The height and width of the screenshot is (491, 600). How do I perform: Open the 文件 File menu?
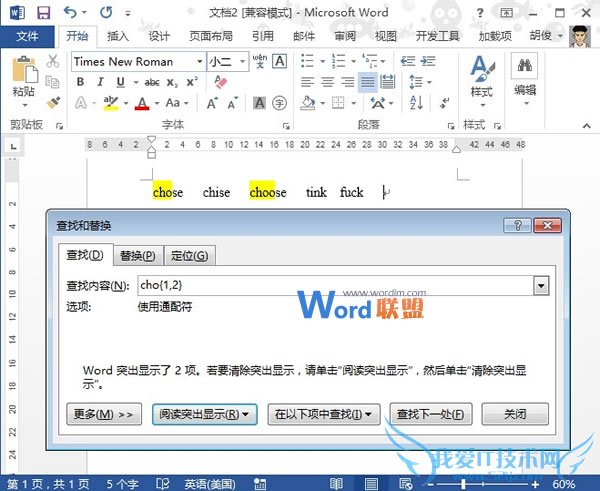tap(27, 36)
